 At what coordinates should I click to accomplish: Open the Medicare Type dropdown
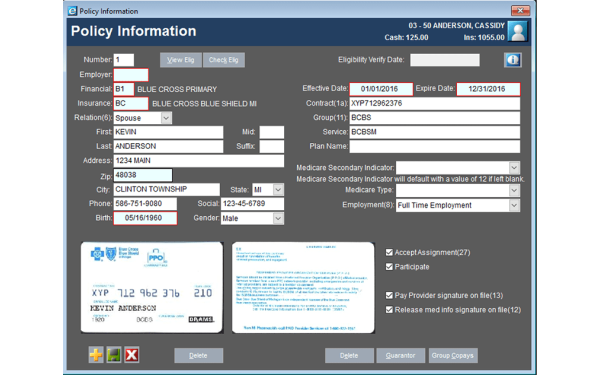(514, 190)
